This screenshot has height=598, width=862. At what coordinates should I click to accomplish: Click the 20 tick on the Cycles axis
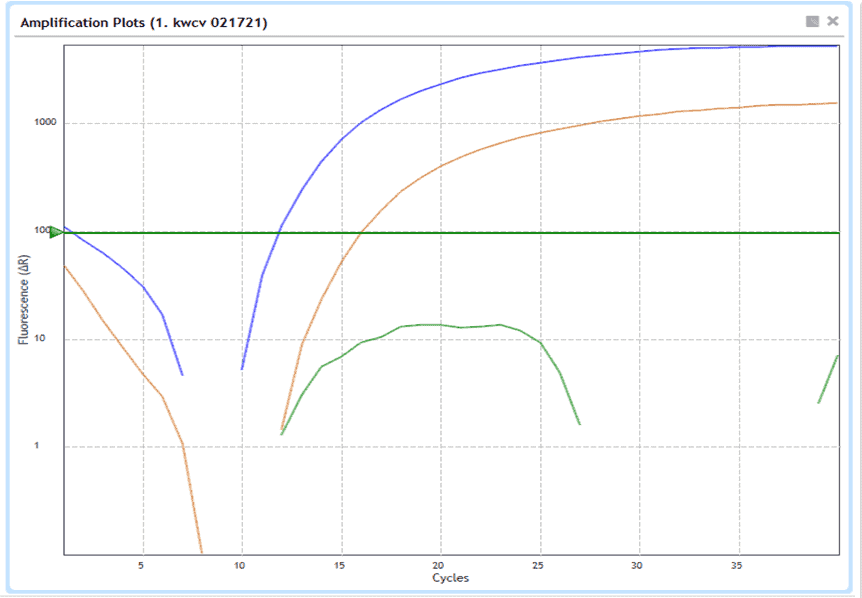click(440, 565)
